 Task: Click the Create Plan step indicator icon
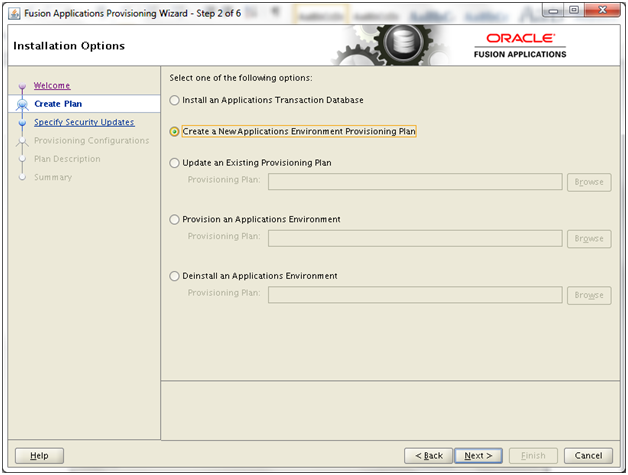click(x=22, y=105)
